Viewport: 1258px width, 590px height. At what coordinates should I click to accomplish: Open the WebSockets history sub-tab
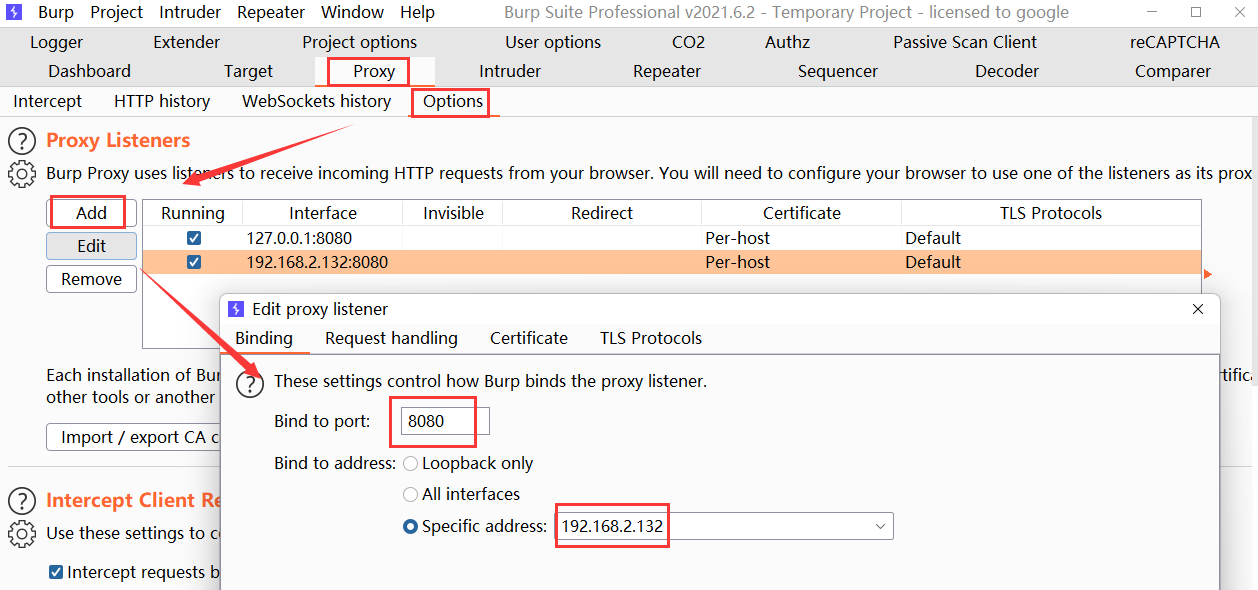(x=317, y=101)
